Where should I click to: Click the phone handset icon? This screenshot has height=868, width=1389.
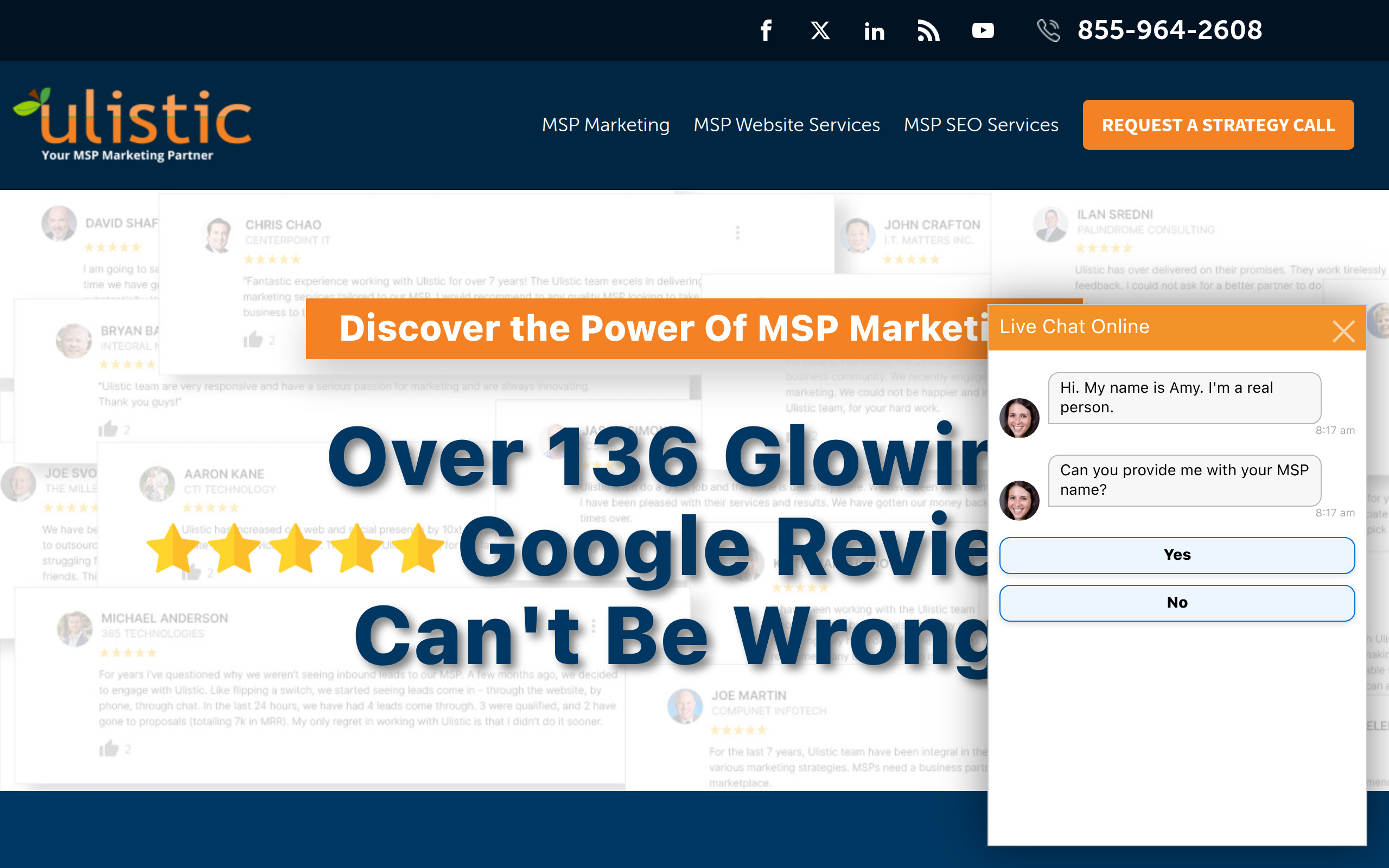pyautogui.click(x=1049, y=30)
